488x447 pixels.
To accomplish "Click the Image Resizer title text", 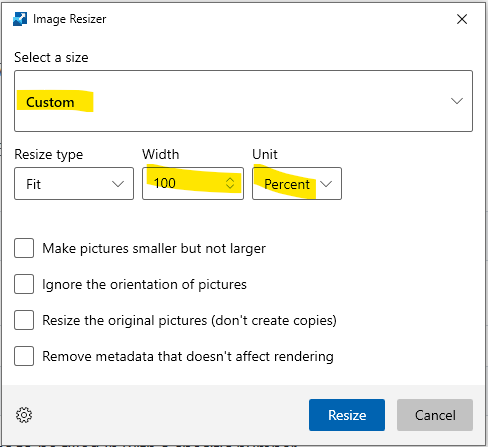I will 70,19.
